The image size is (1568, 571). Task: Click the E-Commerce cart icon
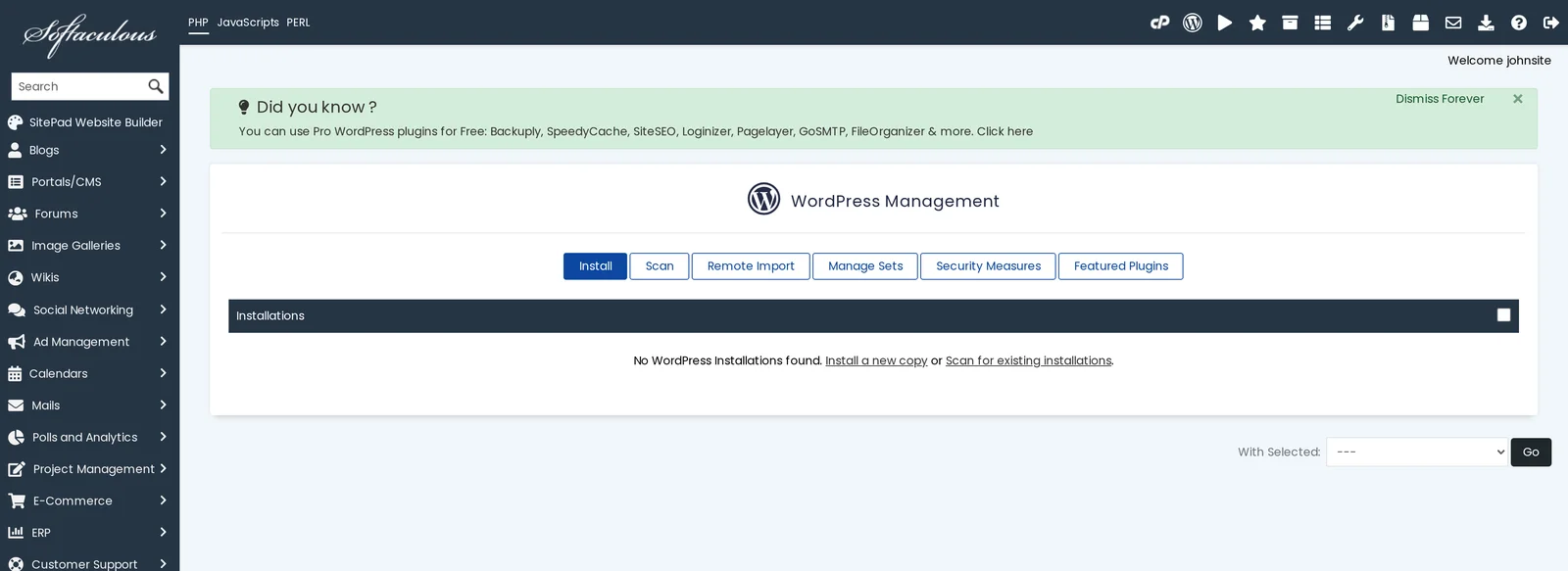click(17, 500)
